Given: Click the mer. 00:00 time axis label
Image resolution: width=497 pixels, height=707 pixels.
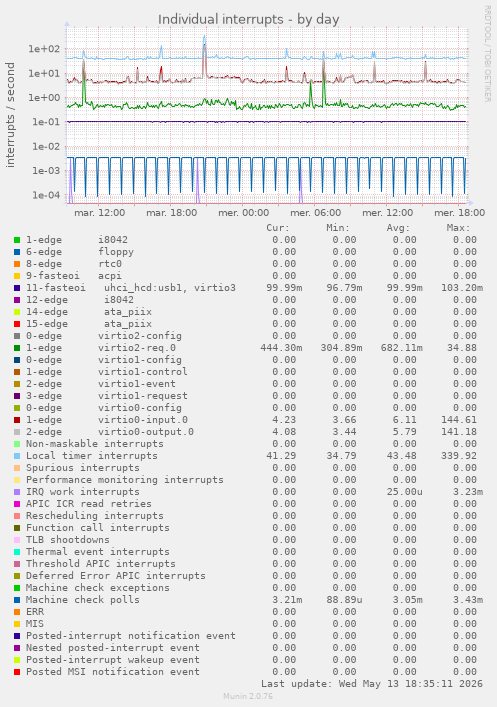Looking at the screenshot, I should tap(244, 213).
